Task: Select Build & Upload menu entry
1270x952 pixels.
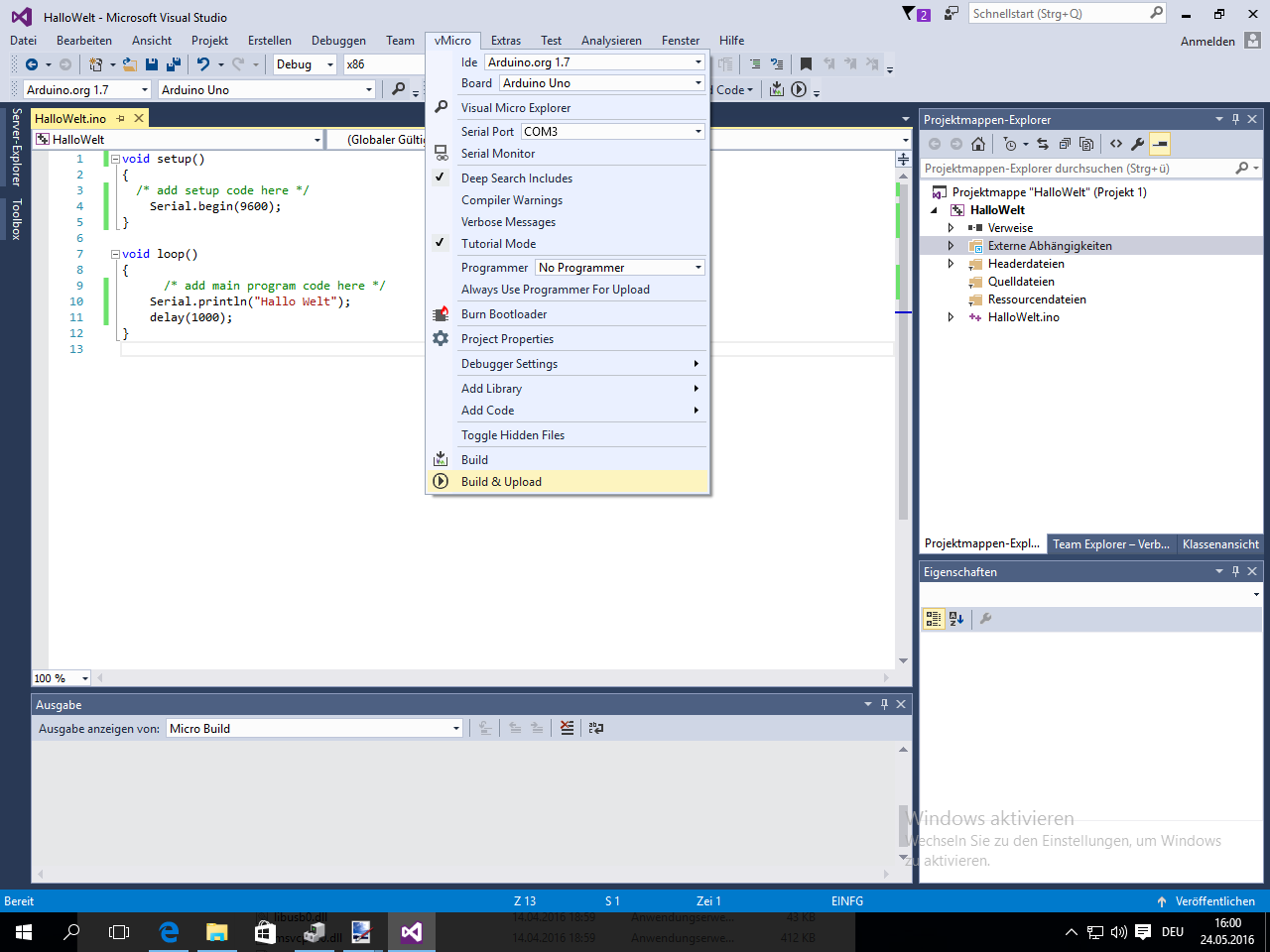Action: click(501, 482)
